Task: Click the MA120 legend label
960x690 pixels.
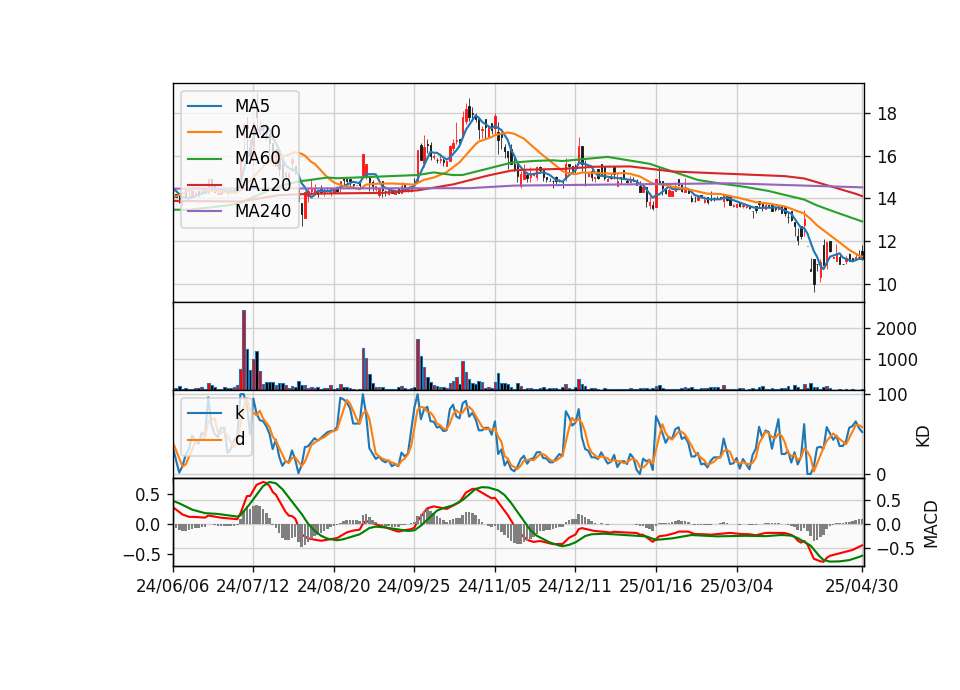Action: pos(263,185)
